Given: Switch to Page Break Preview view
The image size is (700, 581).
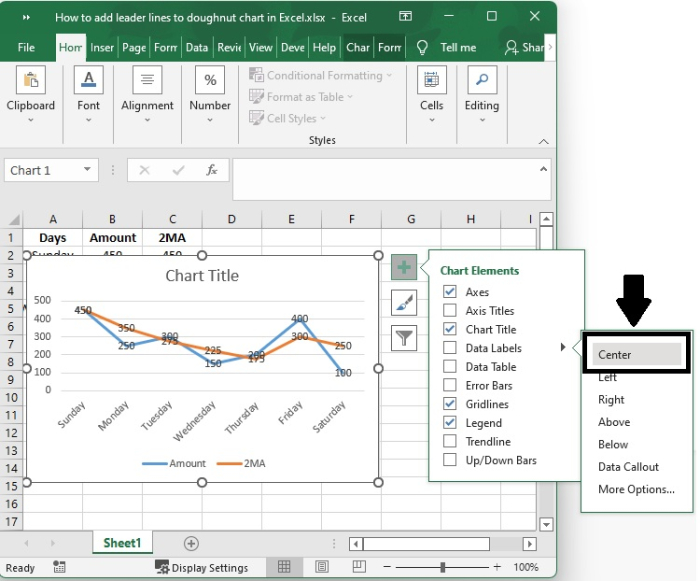Looking at the screenshot, I should (x=359, y=567).
